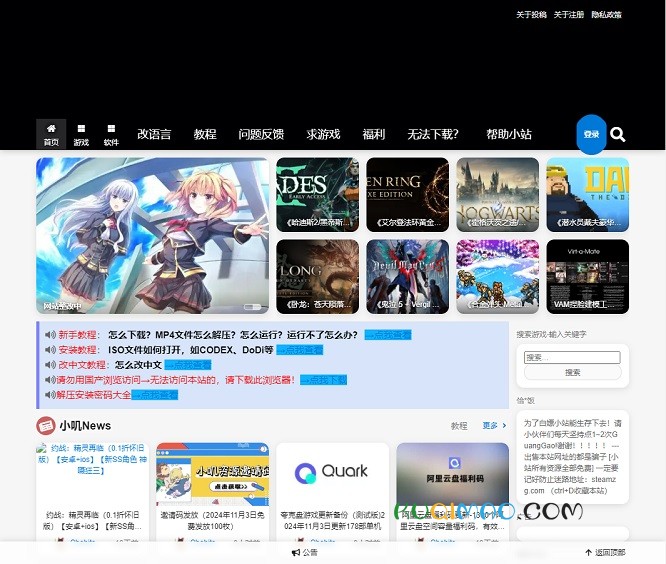Open the VAM捏脸建模 Virt-a-Mate card
Viewport: 666px width, 564px height.
pyautogui.click(x=587, y=277)
